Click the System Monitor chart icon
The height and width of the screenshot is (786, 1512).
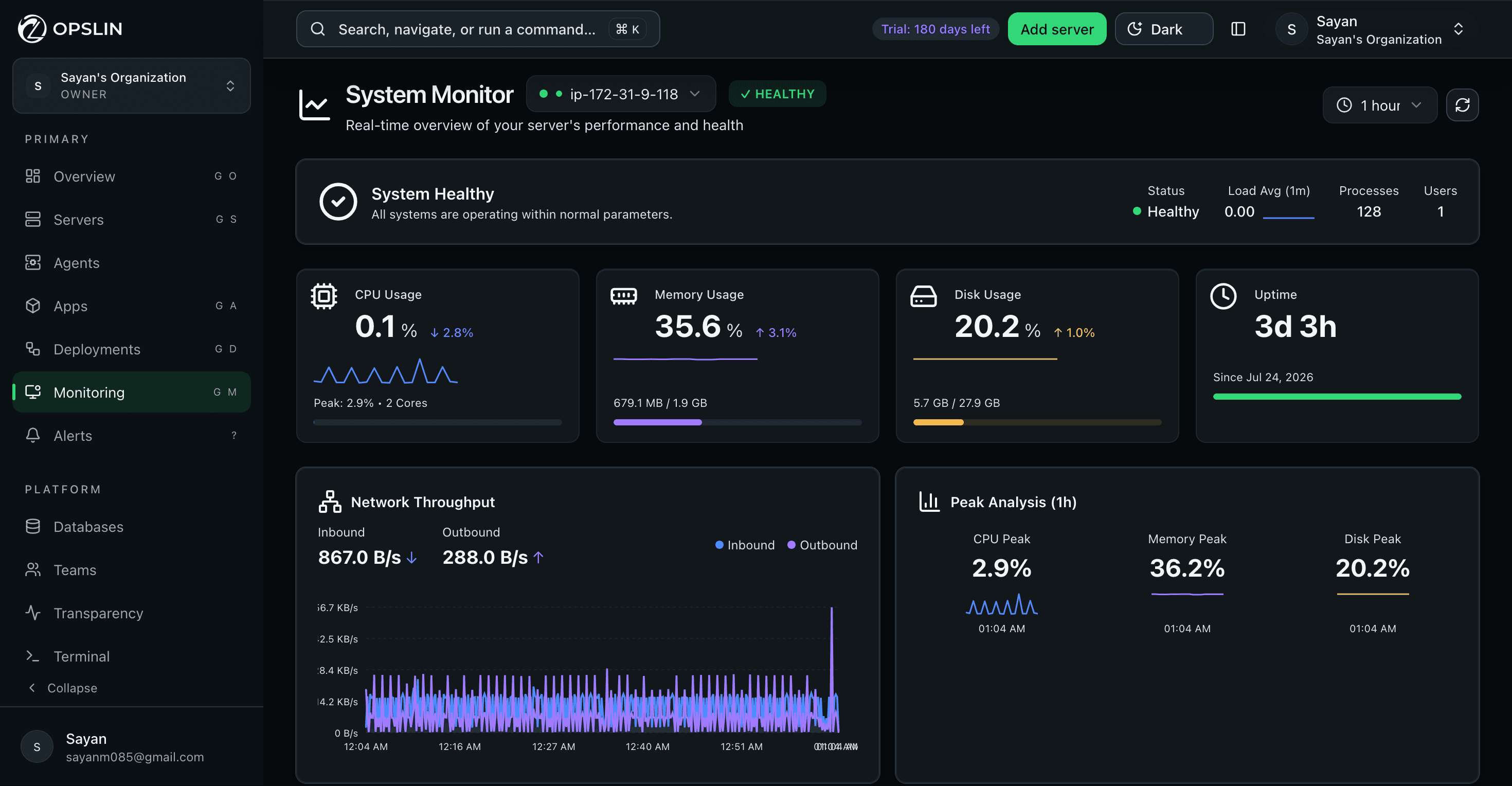pyautogui.click(x=315, y=104)
